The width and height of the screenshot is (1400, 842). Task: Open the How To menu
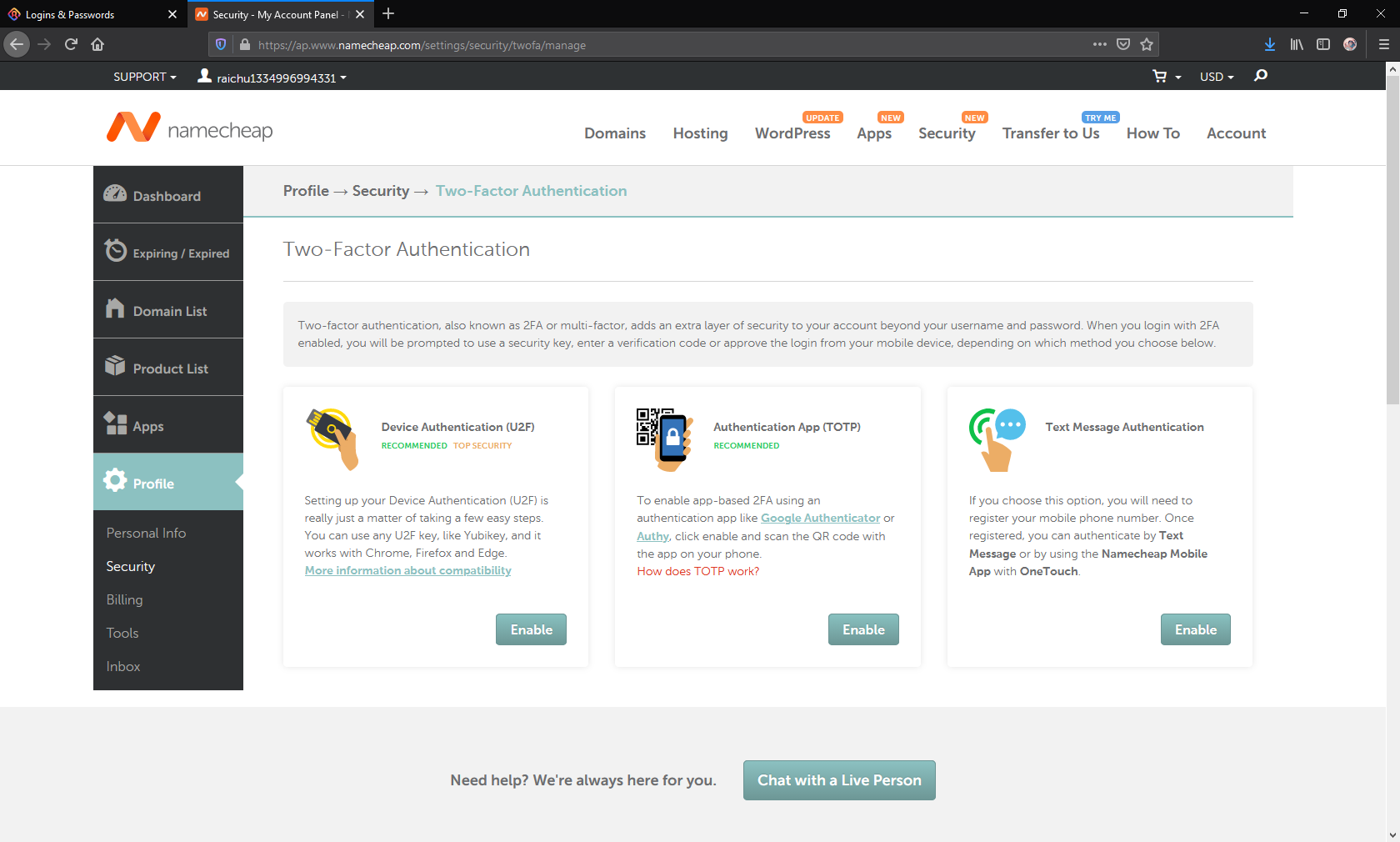tap(1153, 133)
